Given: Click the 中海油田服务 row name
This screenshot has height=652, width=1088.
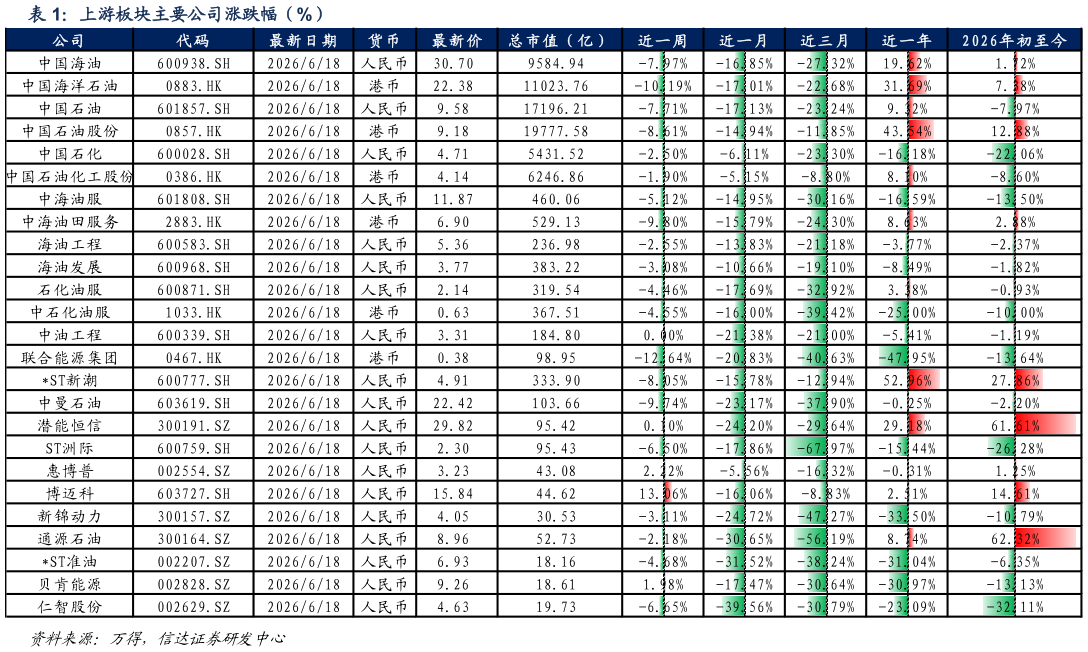Looking at the screenshot, I should click(x=69, y=222).
